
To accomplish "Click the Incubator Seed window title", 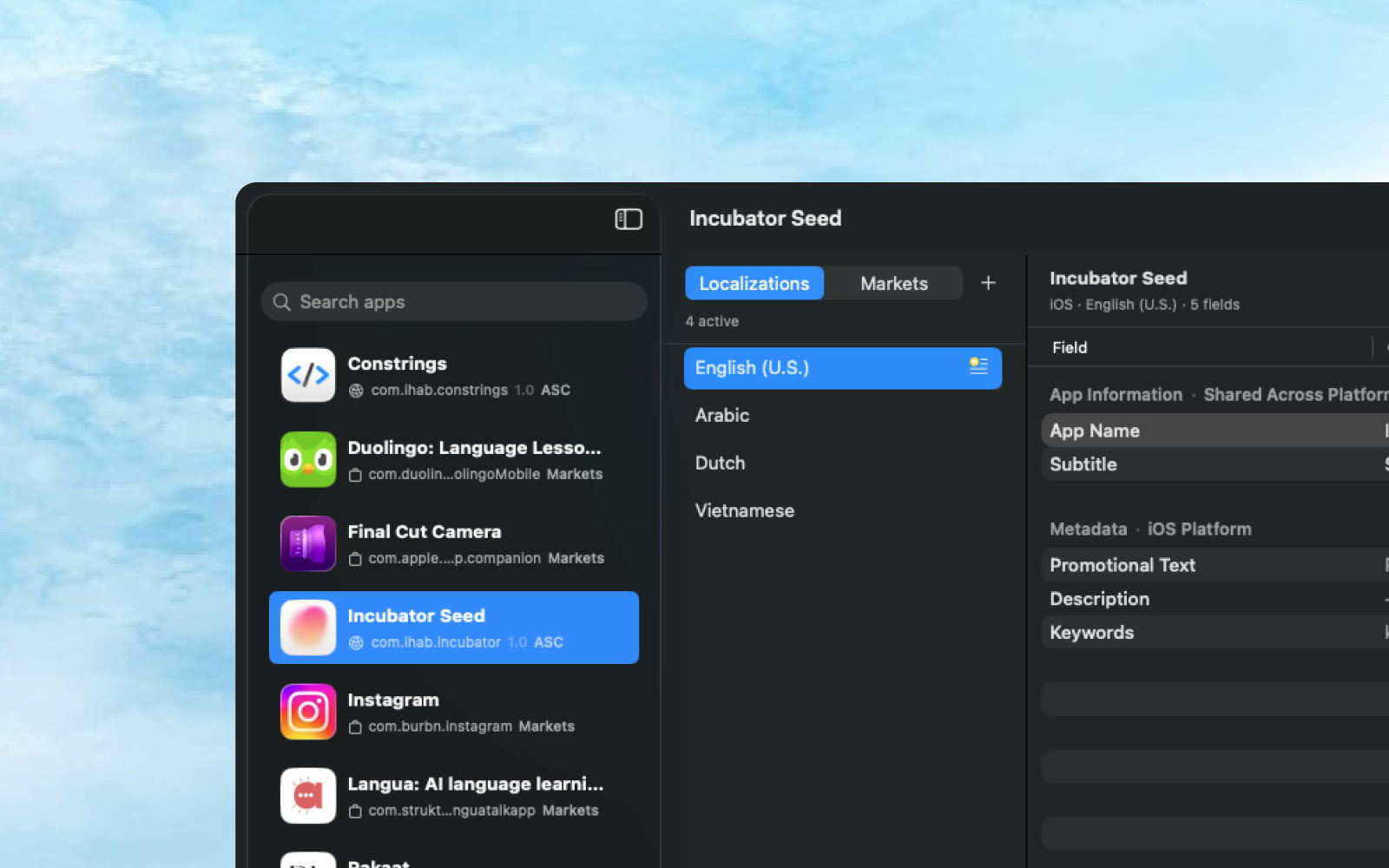I will pyautogui.click(x=765, y=219).
